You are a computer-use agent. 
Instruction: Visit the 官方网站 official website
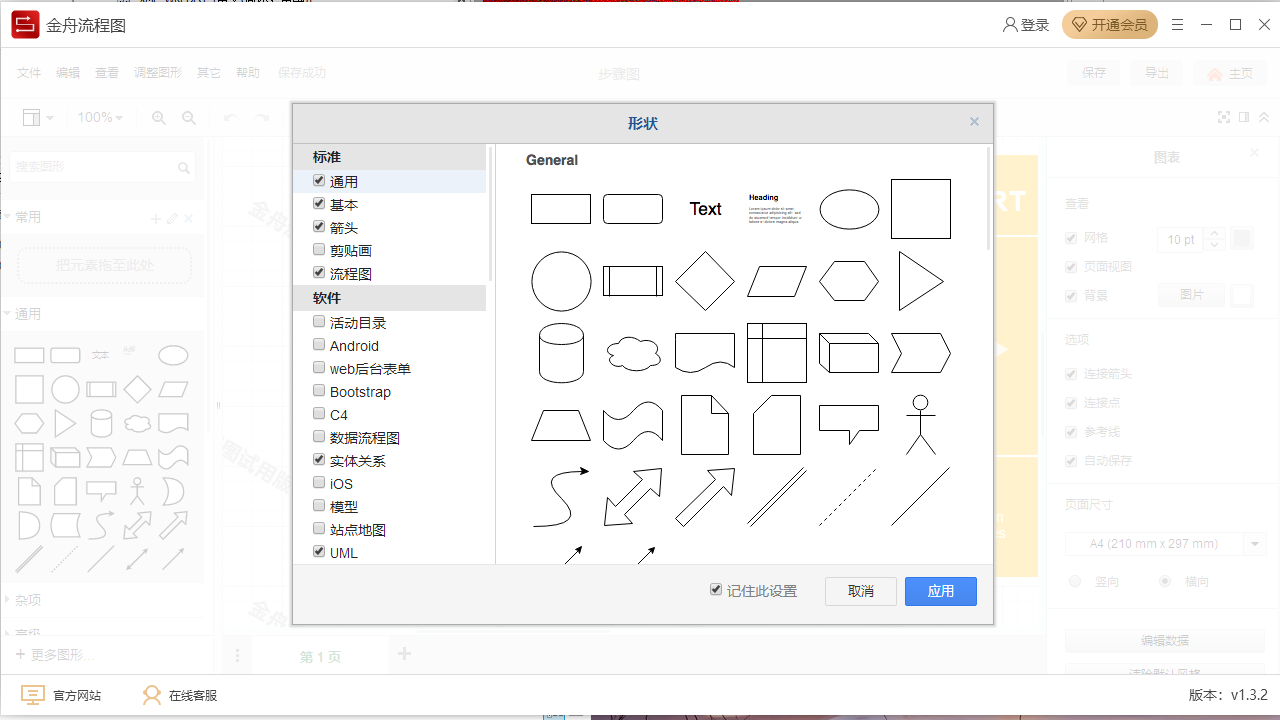point(60,694)
